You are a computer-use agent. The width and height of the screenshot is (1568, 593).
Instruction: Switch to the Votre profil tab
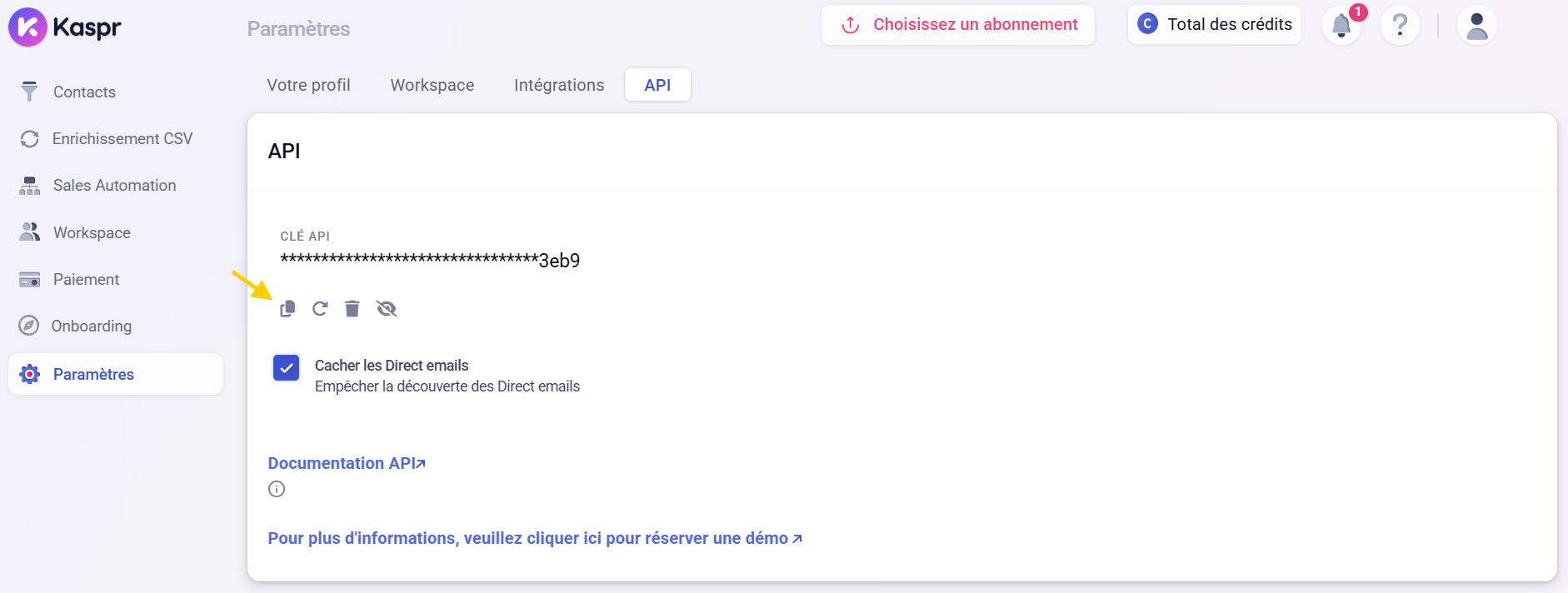[308, 85]
